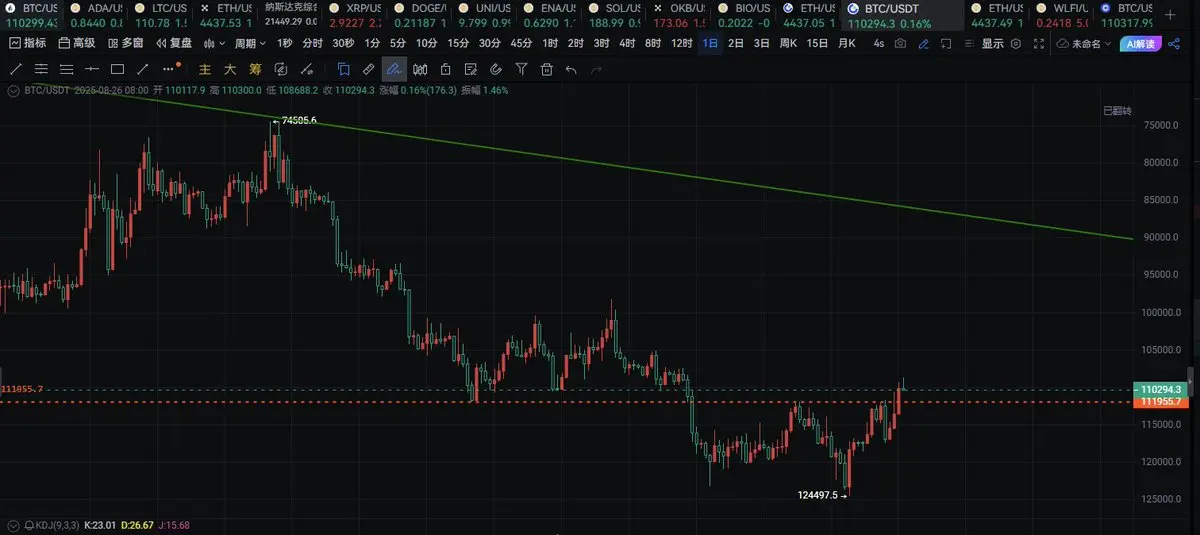This screenshot has height=535, width=1200.
Task: Select the 1秒 interval
Action: click(285, 43)
